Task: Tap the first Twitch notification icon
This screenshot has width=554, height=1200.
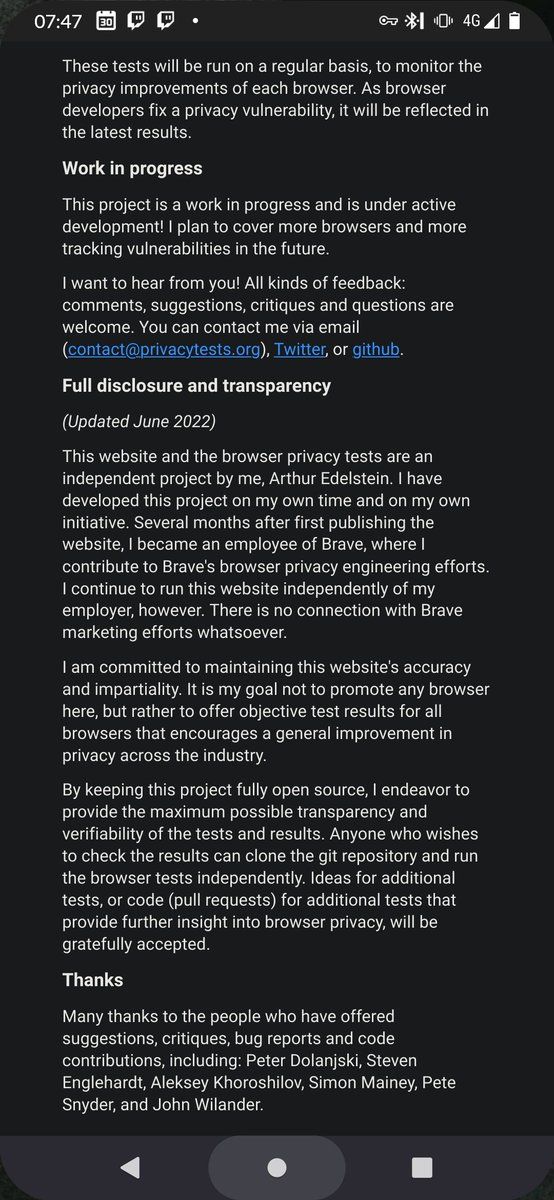Action: [x=137, y=20]
